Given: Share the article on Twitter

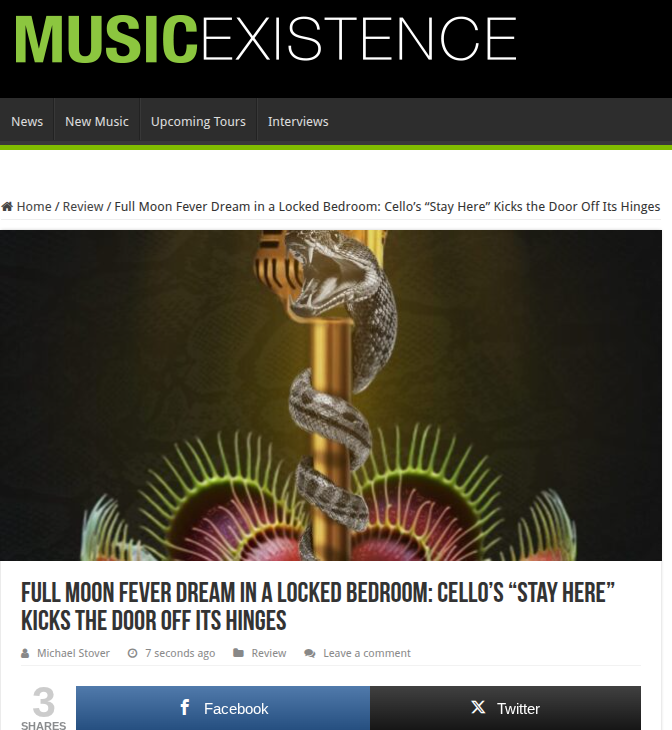Looking at the screenshot, I should 505,708.
